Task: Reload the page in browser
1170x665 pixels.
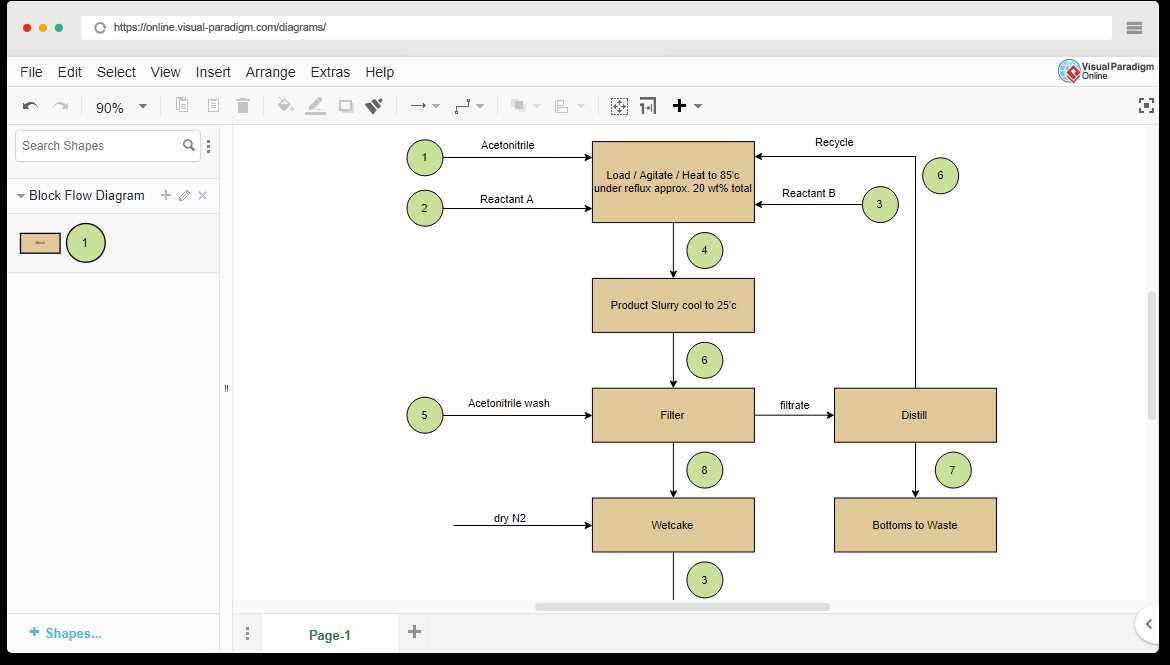Action: [100, 28]
